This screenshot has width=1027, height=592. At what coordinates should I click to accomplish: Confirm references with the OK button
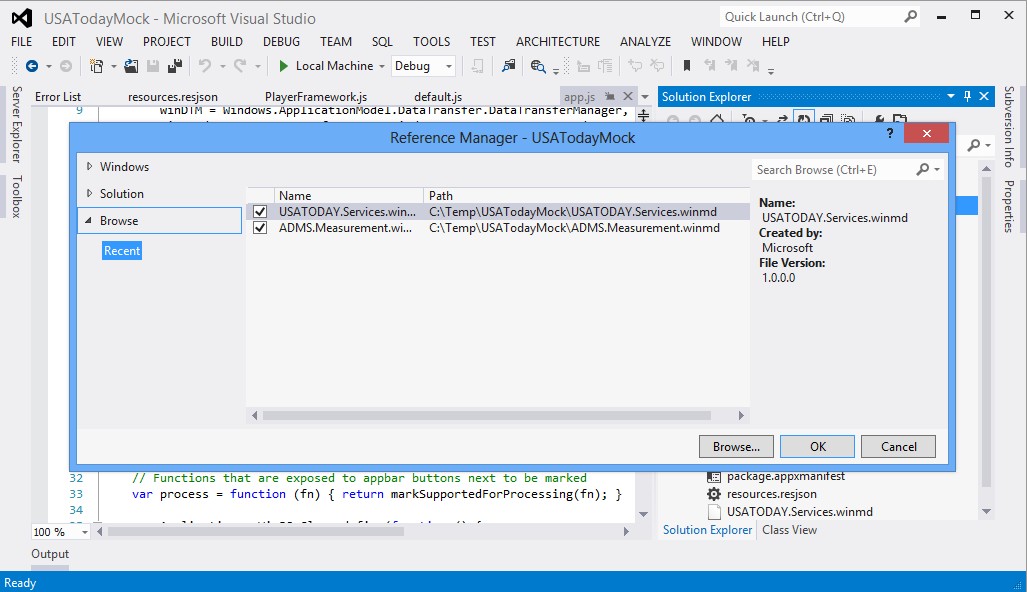click(817, 446)
